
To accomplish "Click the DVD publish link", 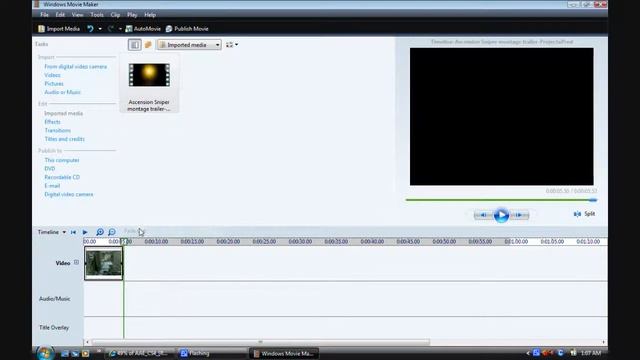I will tap(49, 169).
